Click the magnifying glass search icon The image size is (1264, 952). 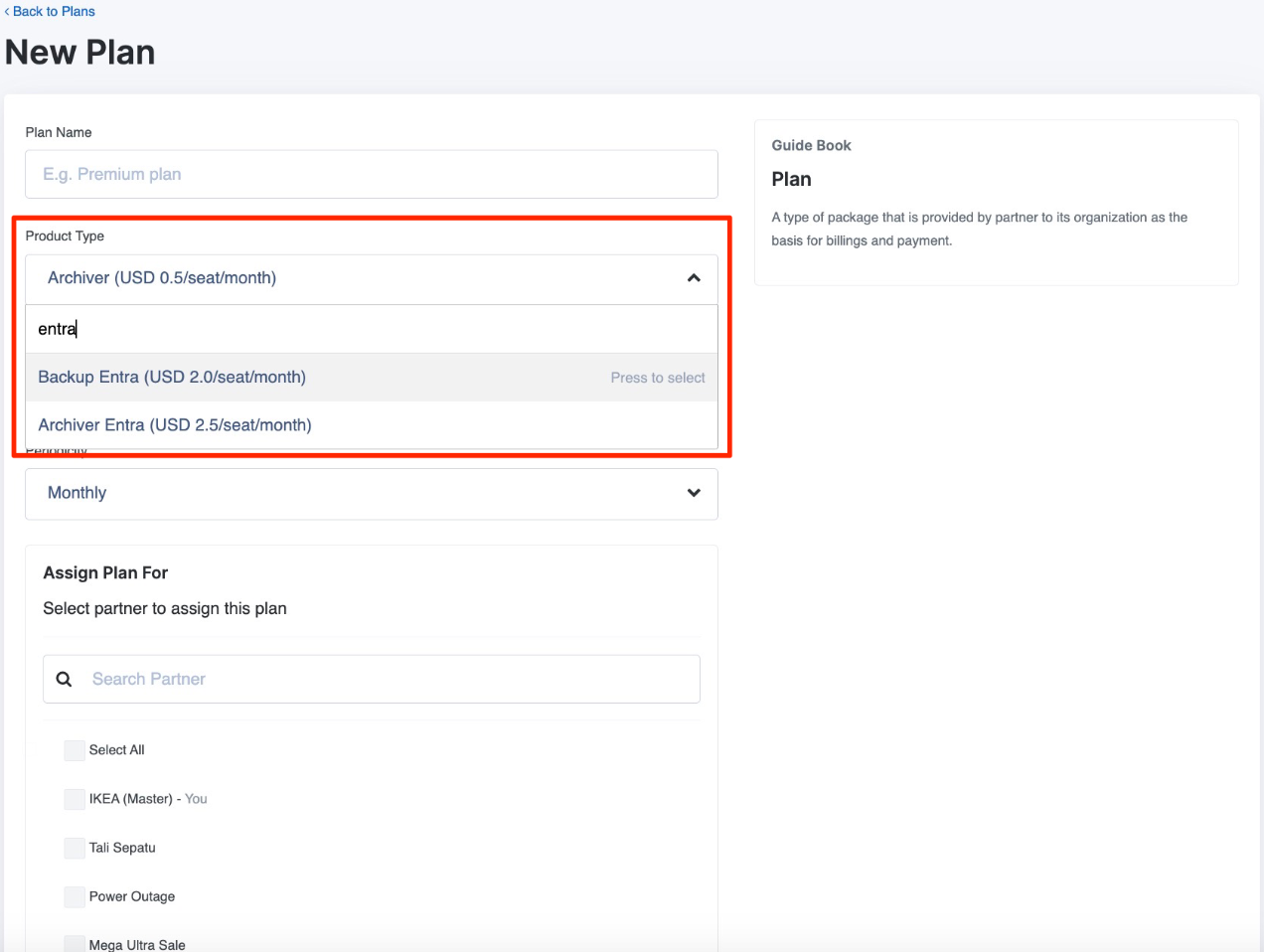pyautogui.click(x=65, y=679)
